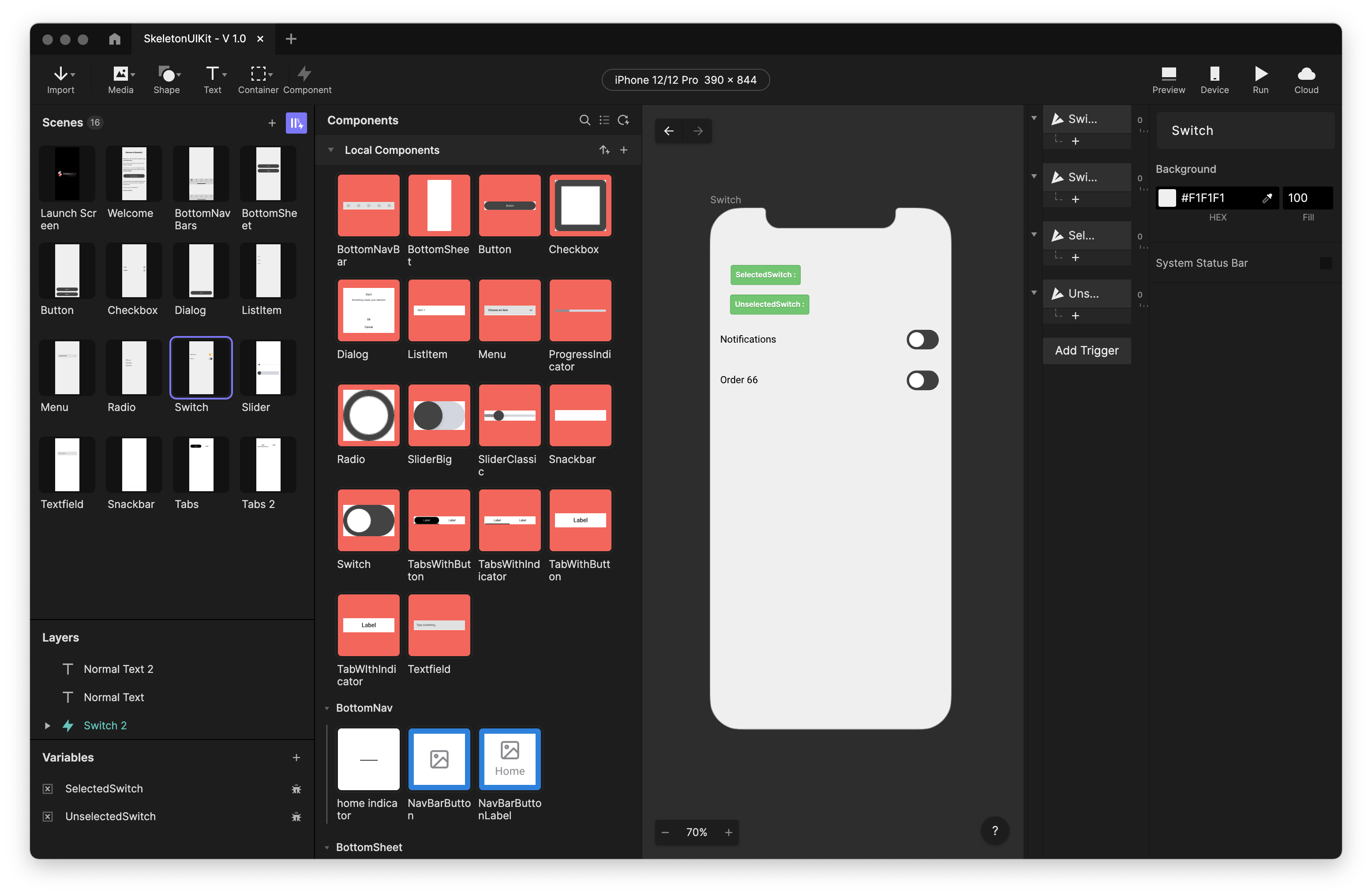Image resolution: width=1372 pixels, height=896 pixels.
Task: Toggle the Notifications switch
Action: 922,340
